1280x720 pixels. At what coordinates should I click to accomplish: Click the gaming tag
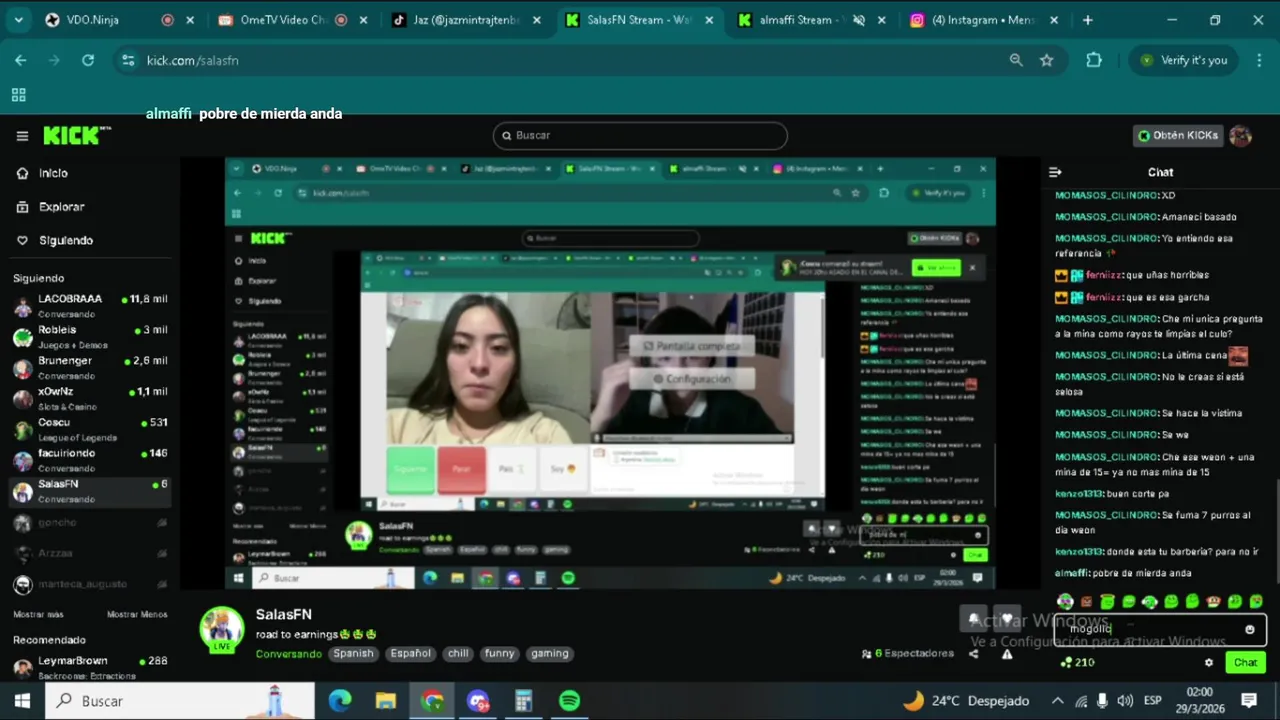point(550,654)
